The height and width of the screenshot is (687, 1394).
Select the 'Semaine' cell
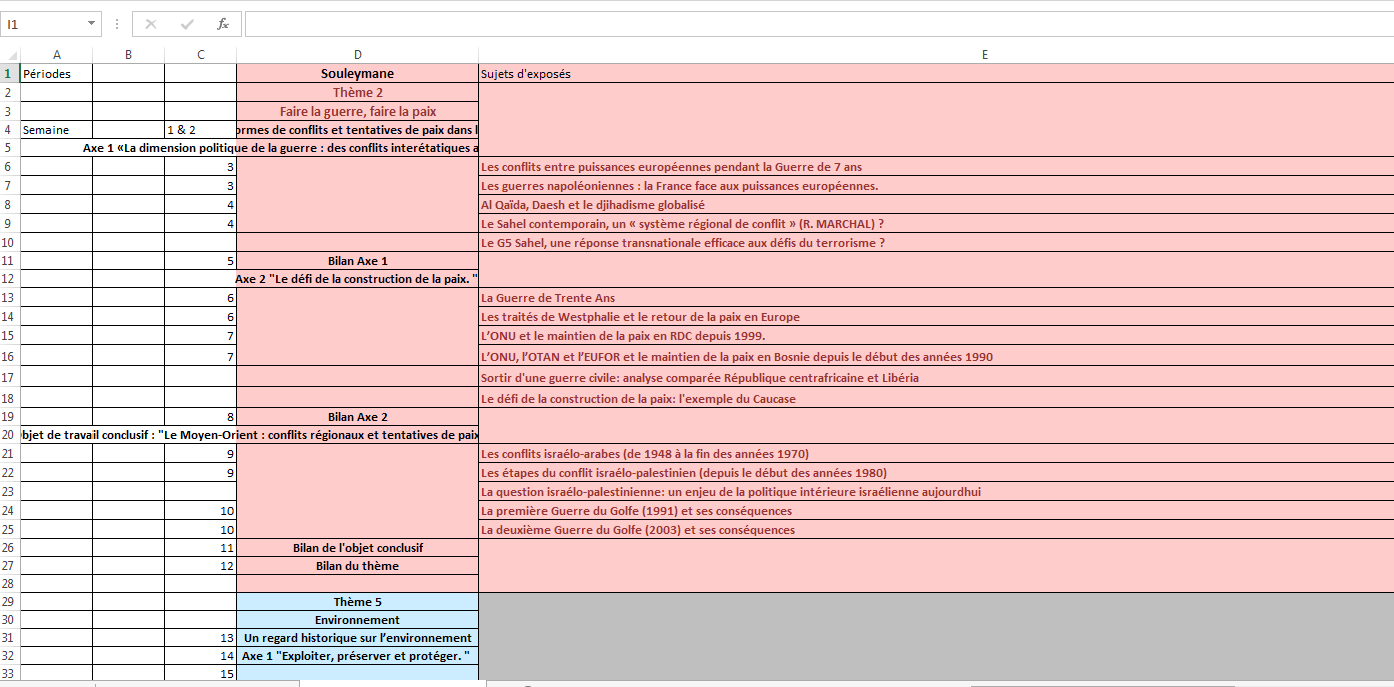(56, 130)
